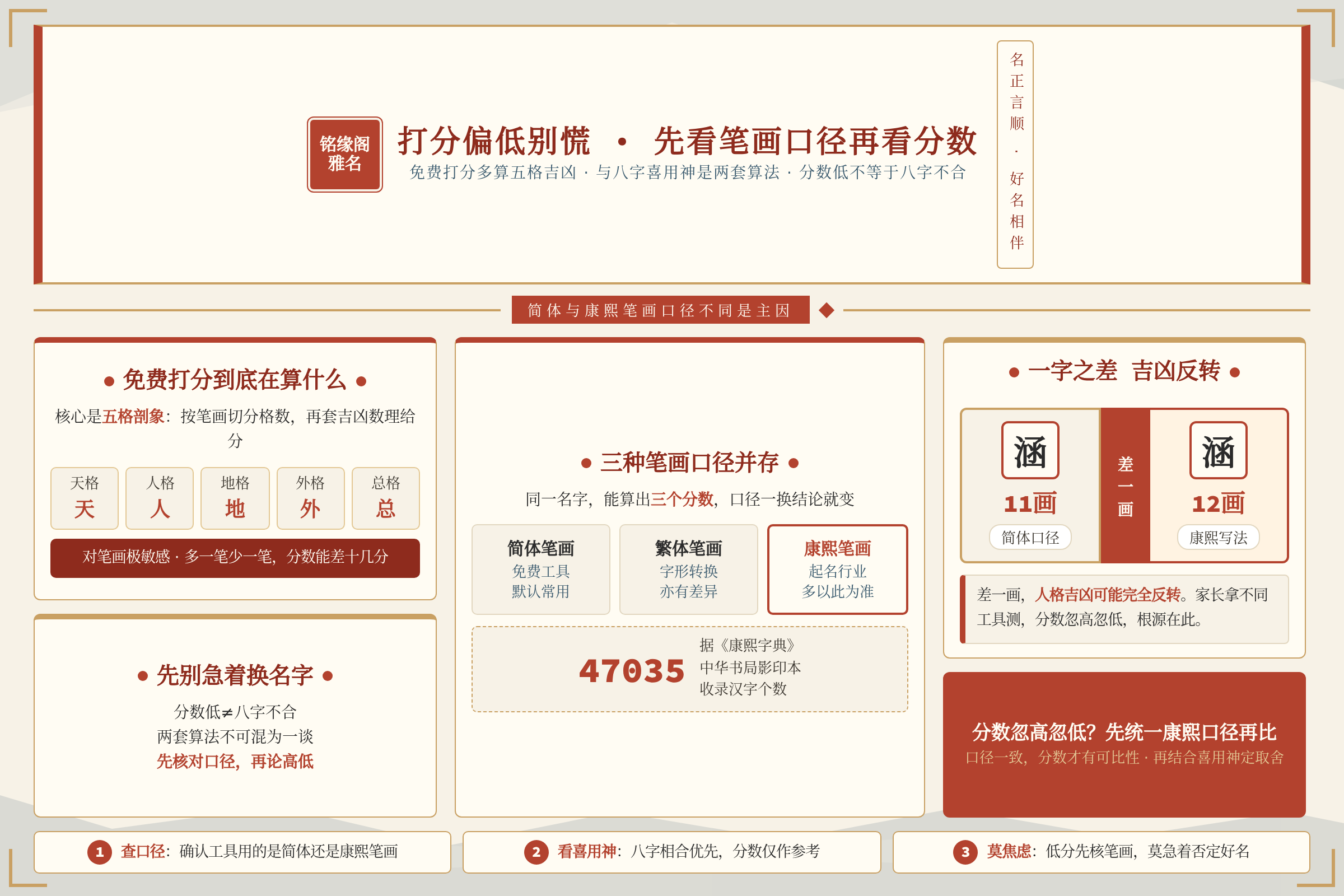1344x896 pixels.
Task: Select the 人格 tile
Action: (x=160, y=498)
